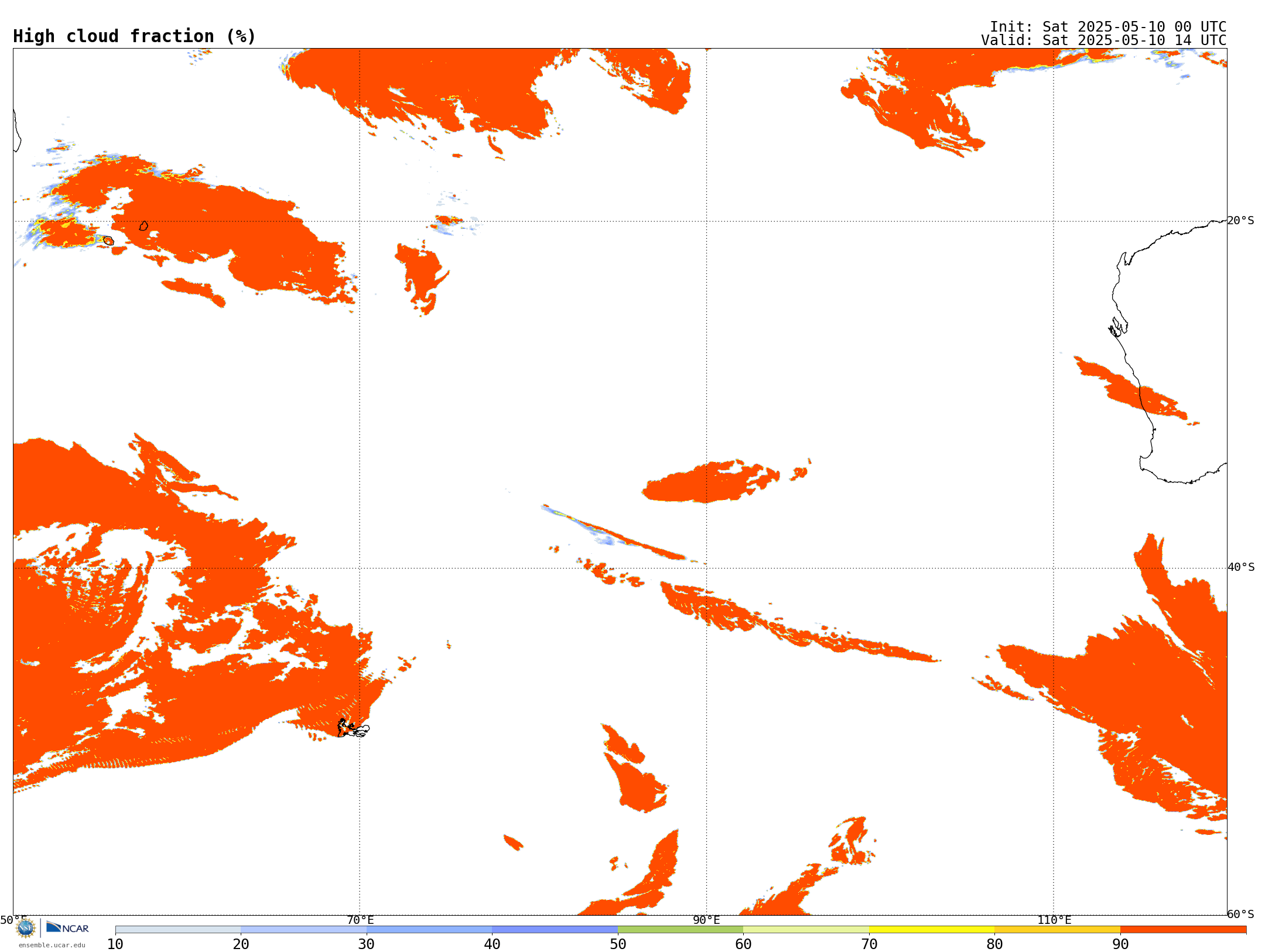Click the NCAR logo

coord(67,928)
